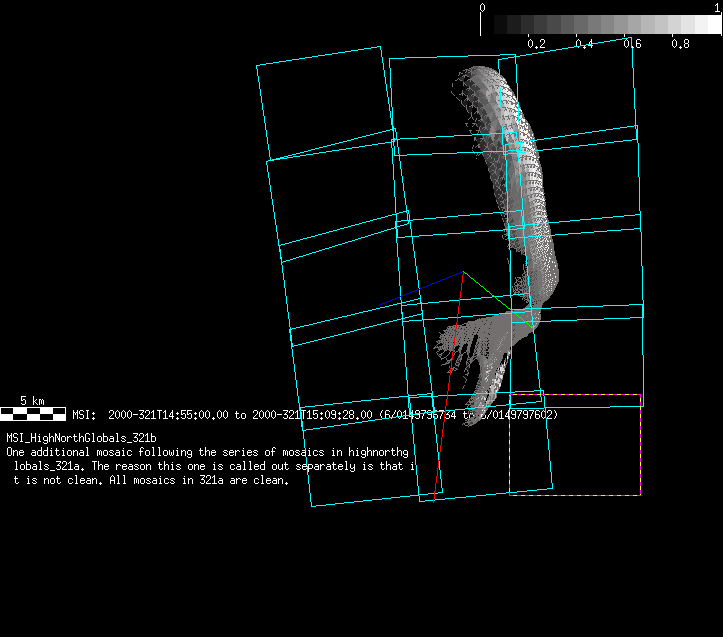Click the green axis line
723x637 pixels.
(x=498, y=300)
